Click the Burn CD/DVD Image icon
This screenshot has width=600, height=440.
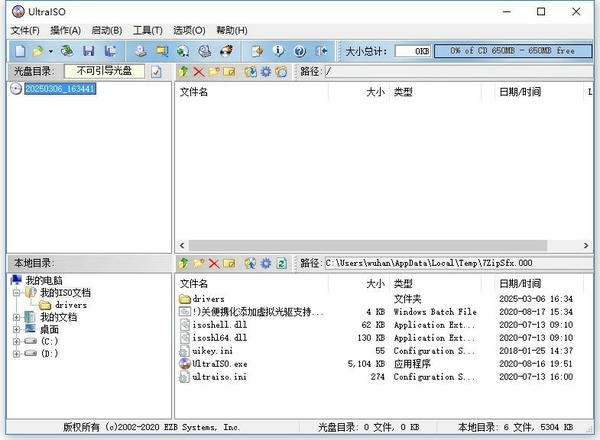pos(227,51)
